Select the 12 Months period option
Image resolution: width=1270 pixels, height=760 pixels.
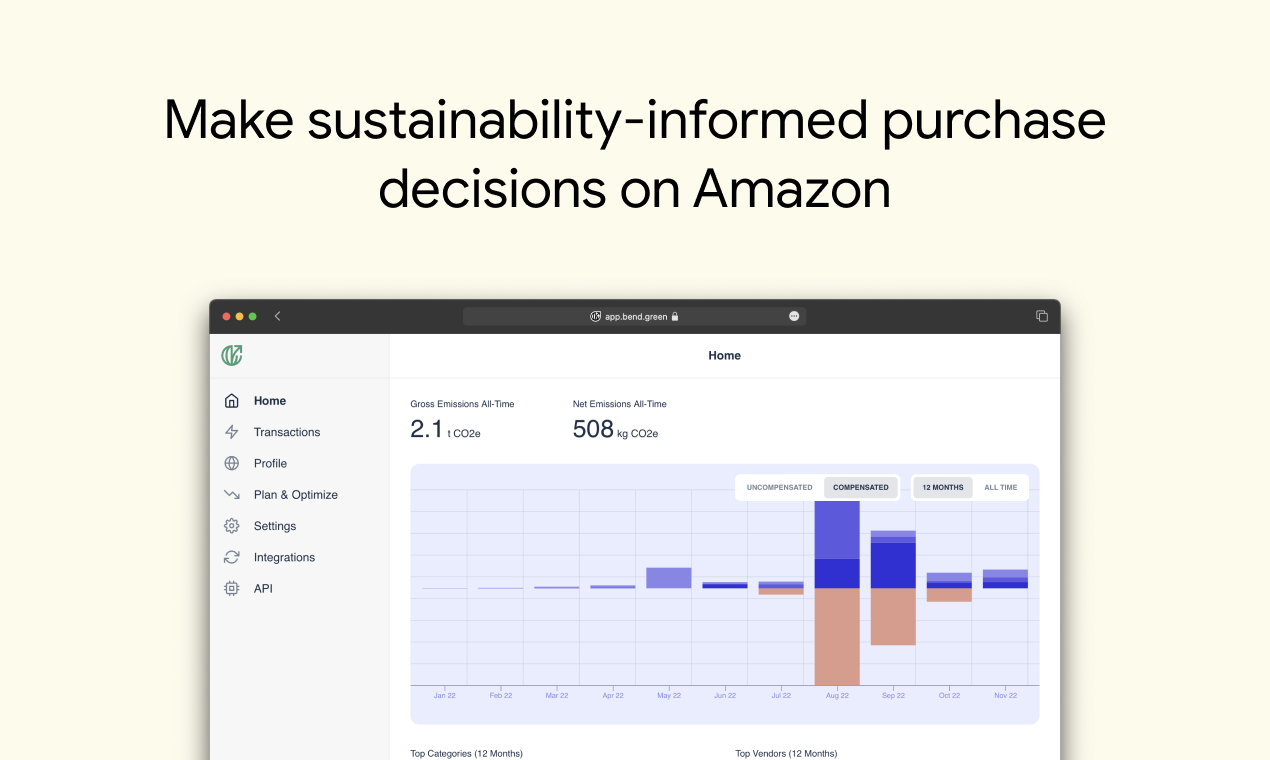941,487
